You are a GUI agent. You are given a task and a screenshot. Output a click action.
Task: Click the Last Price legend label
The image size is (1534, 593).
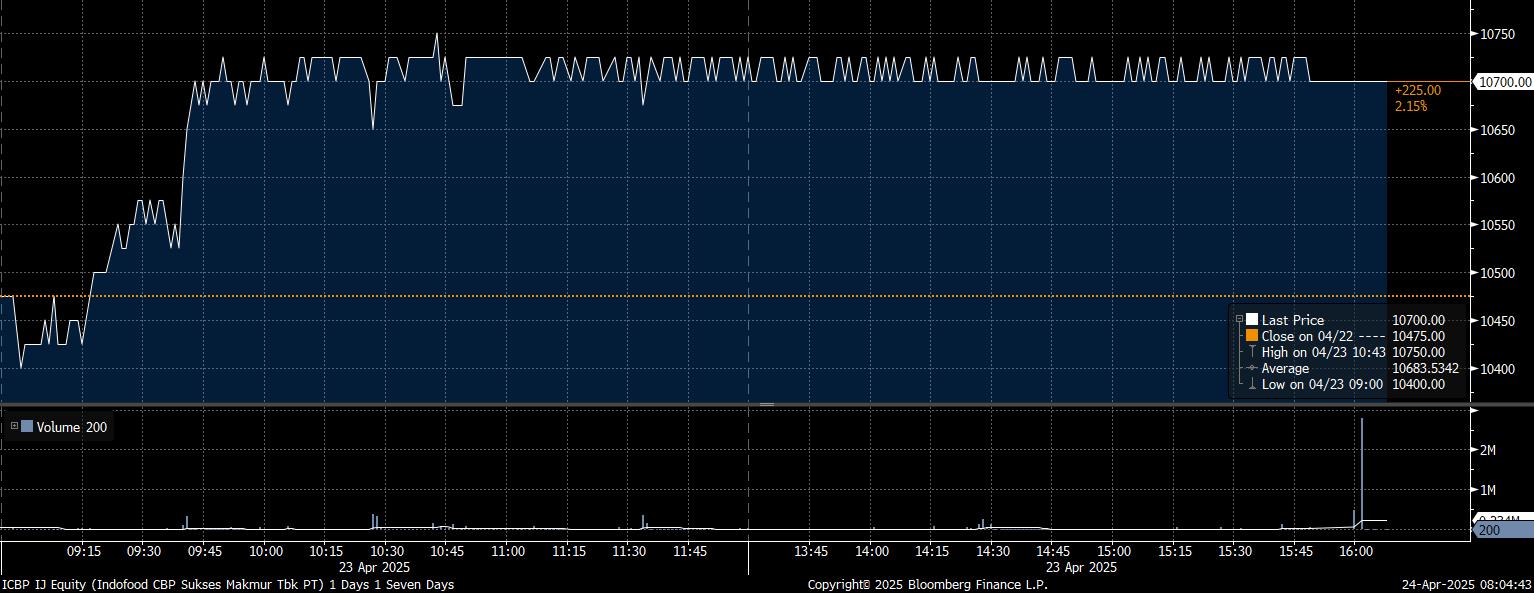coord(1292,320)
